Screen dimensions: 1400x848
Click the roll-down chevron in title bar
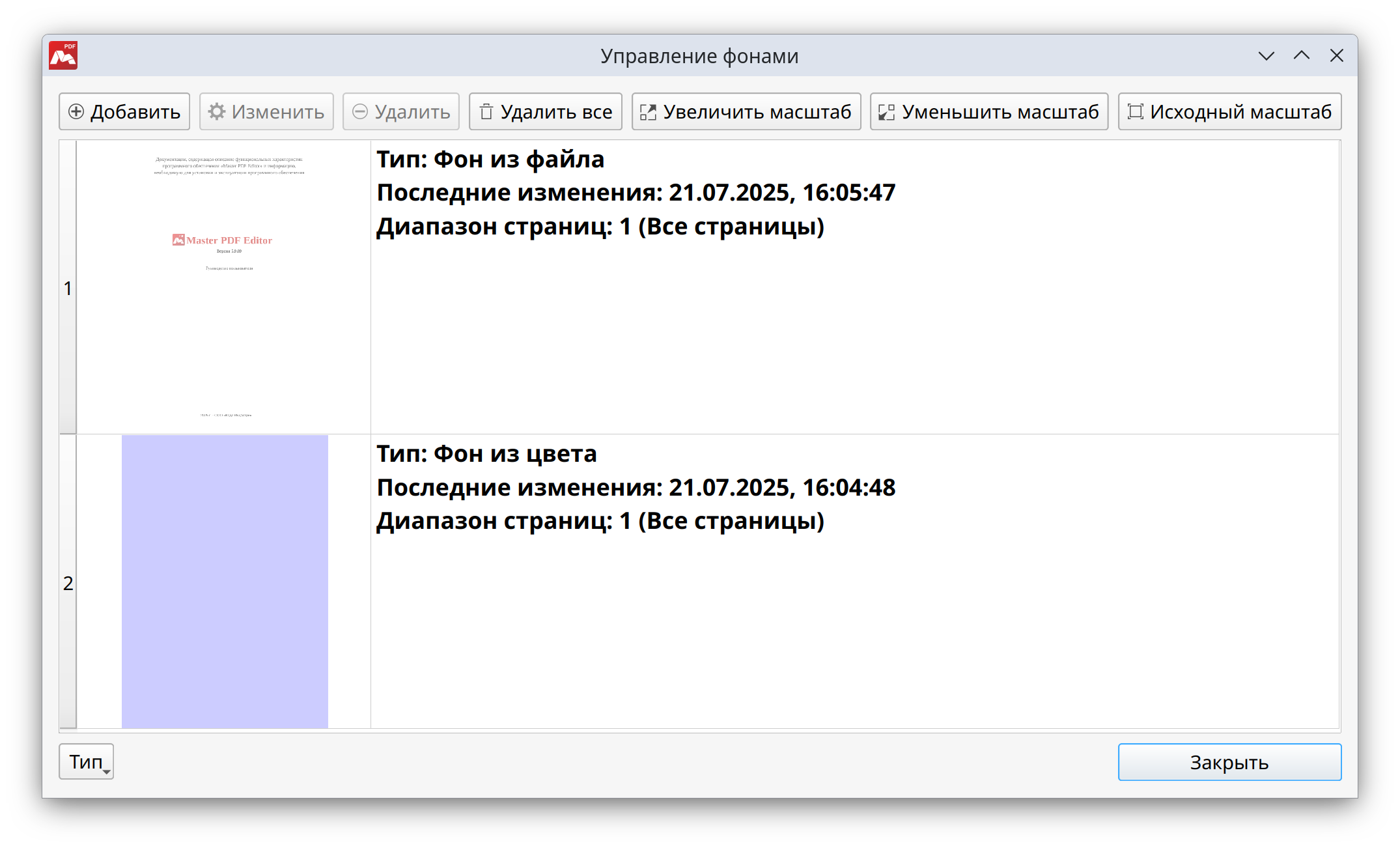coord(1266,56)
